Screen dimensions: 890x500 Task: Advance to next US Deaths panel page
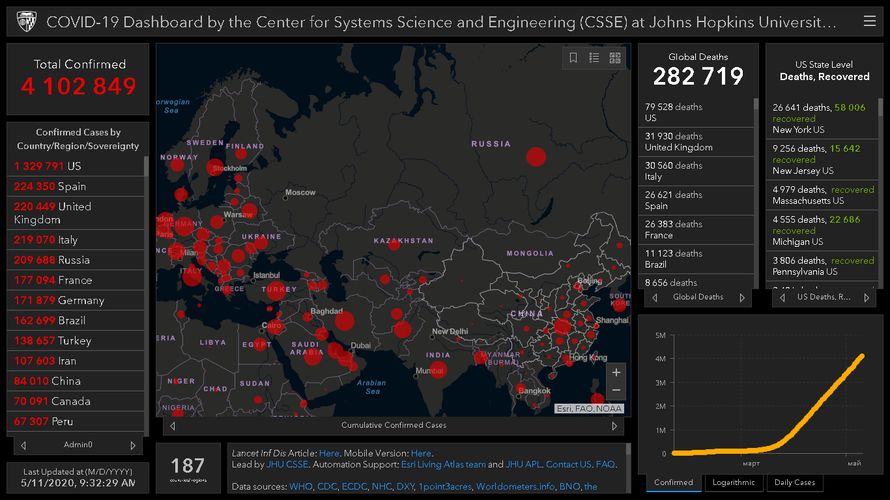[x=868, y=297]
